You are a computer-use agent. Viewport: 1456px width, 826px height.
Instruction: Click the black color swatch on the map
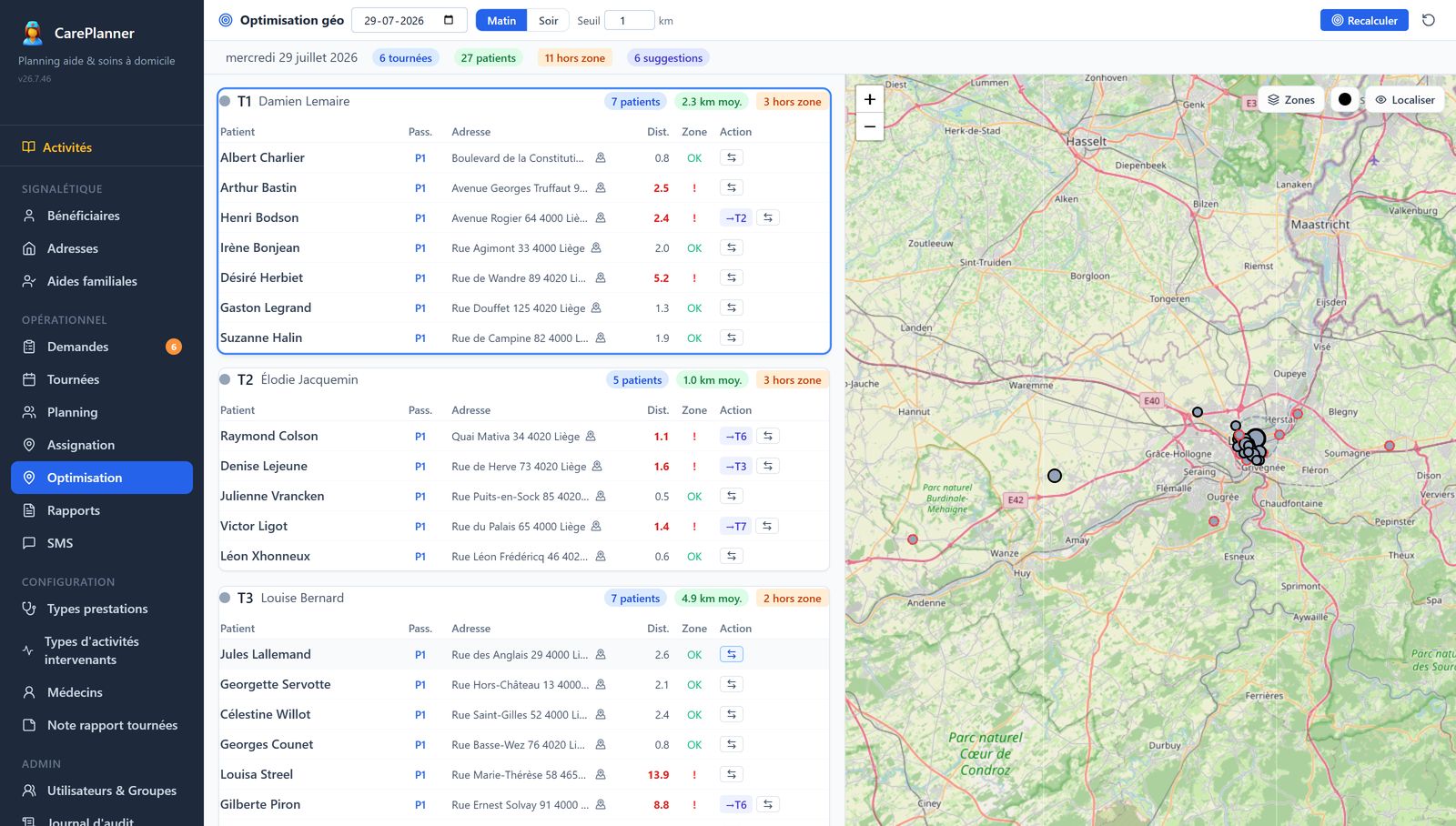tap(1345, 99)
